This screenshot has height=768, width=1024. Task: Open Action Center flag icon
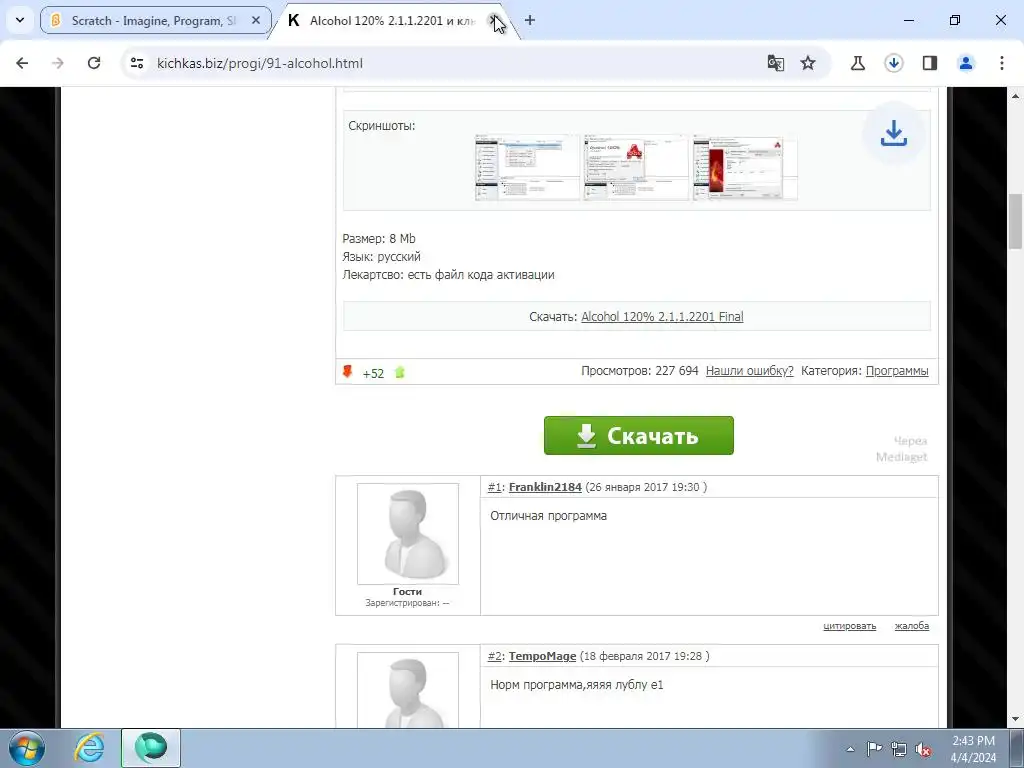[874, 749]
